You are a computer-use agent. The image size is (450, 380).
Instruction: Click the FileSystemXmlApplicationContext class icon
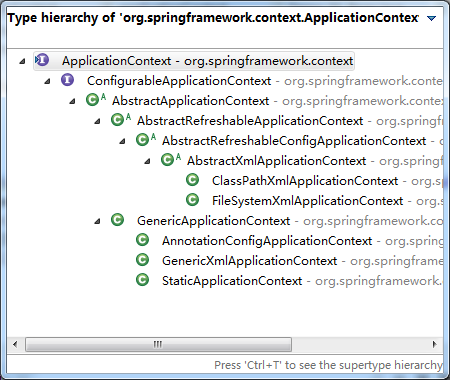pyautogui.click(x=192, y=200)
